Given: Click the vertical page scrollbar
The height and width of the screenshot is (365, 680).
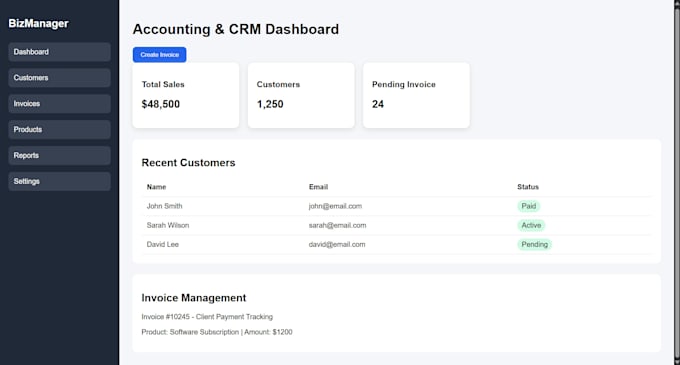Looking at the screenshot, I should [677, 182].
